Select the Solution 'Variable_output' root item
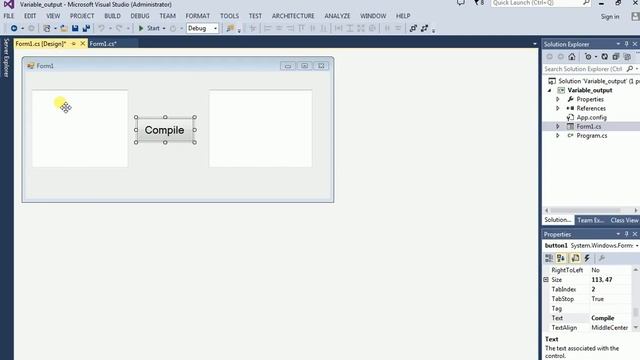The image size is (640, 360). pyautogui.click(x=594, y=81)
